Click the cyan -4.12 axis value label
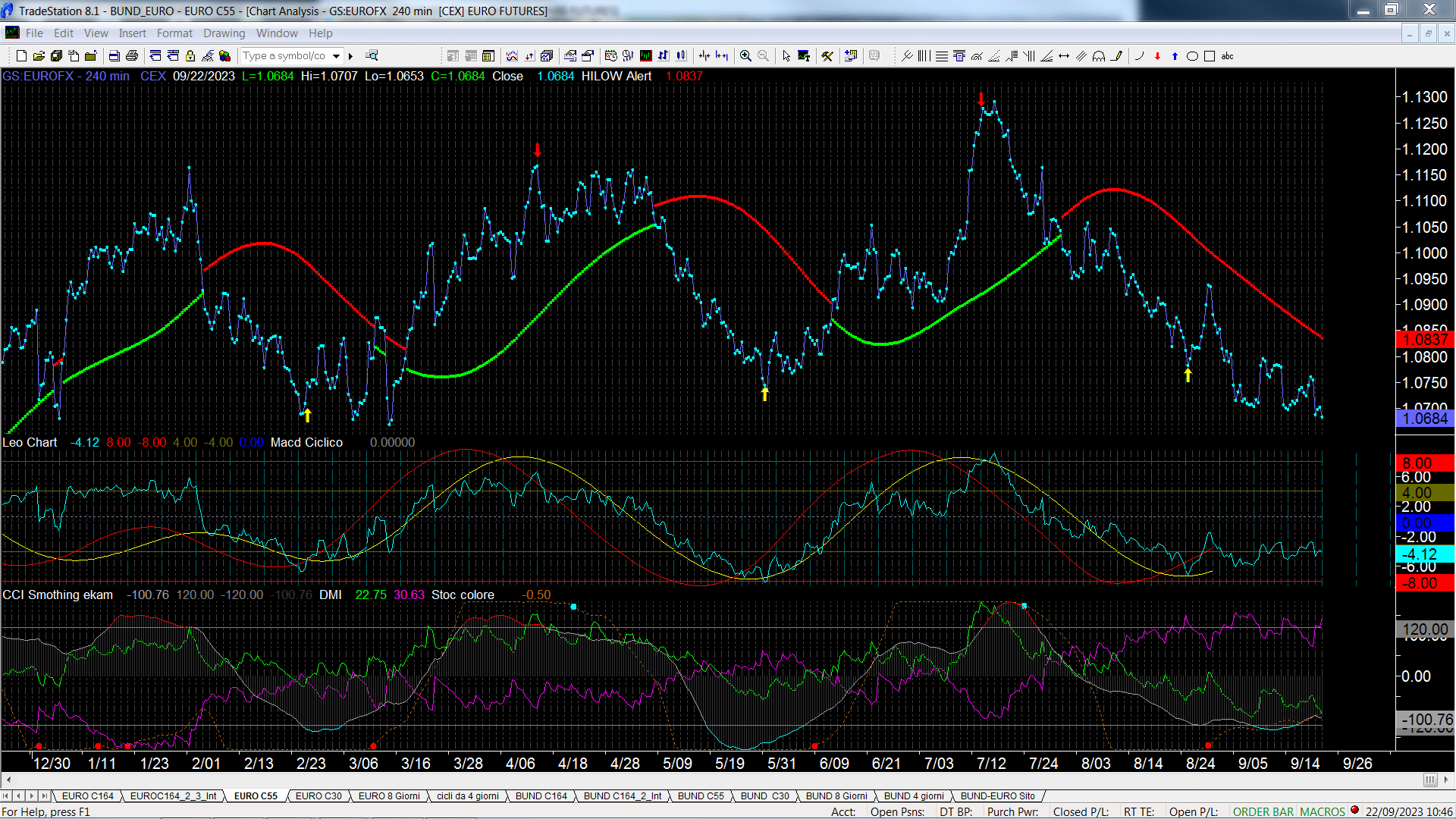 [1426, 554]
